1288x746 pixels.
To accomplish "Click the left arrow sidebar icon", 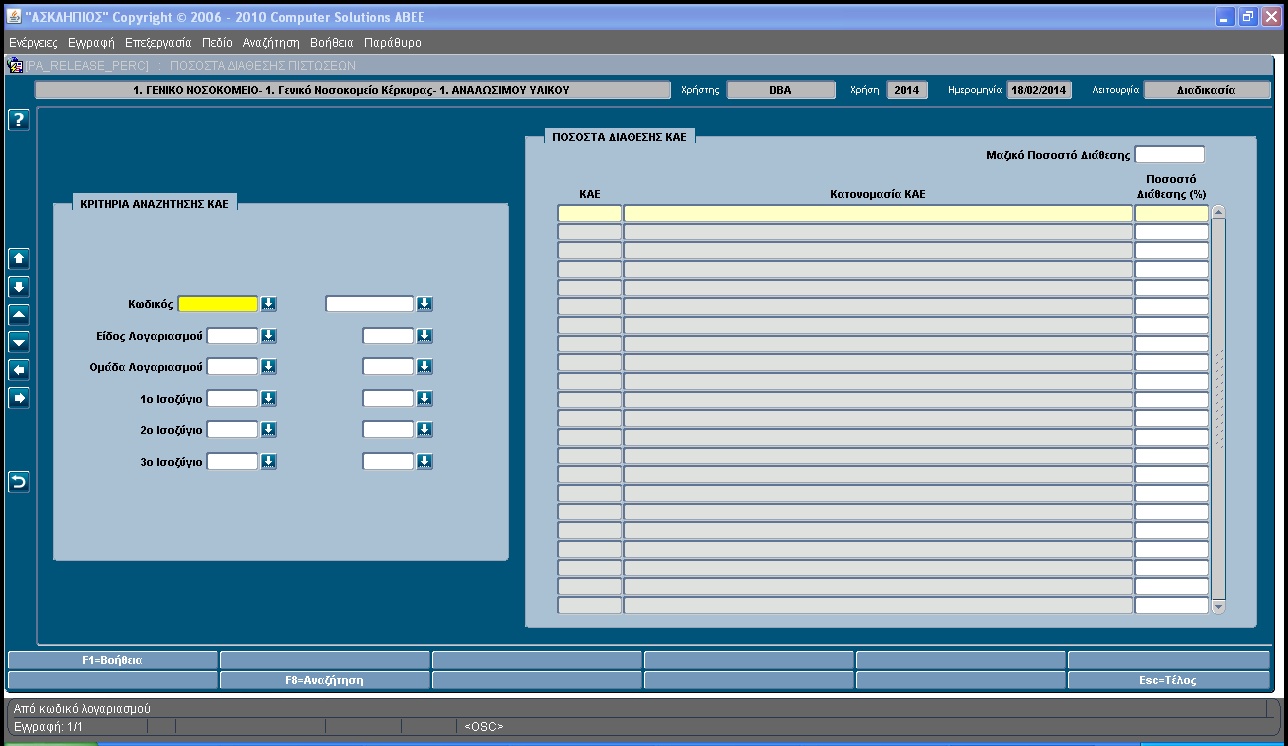I will click(x=18, y=370).
